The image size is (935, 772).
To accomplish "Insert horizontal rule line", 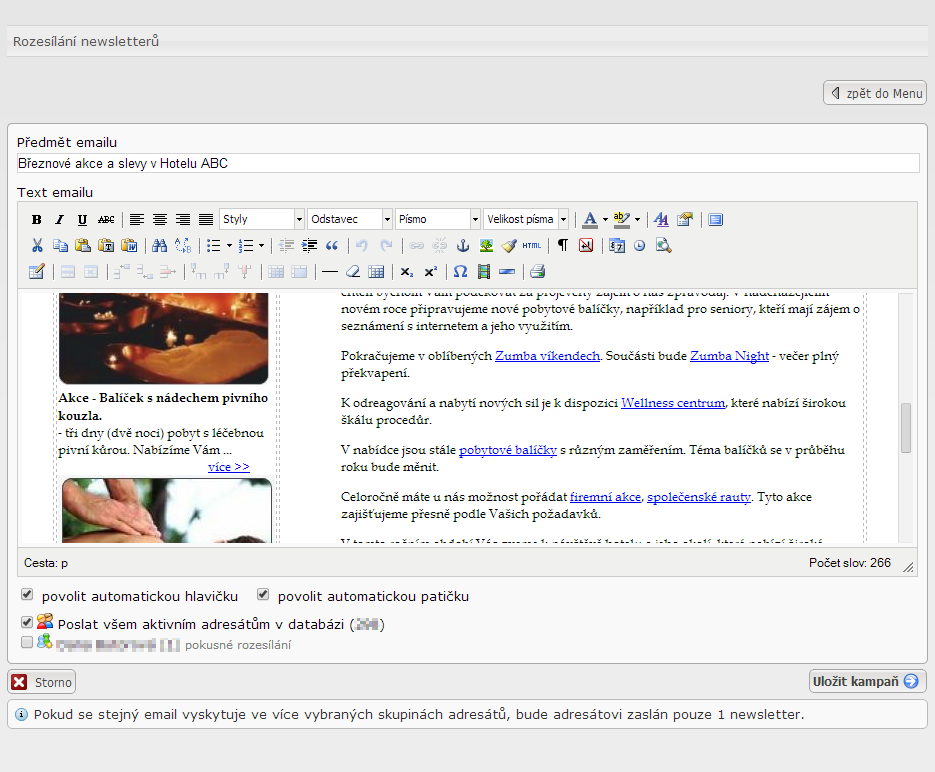I will tap(330, 272).
